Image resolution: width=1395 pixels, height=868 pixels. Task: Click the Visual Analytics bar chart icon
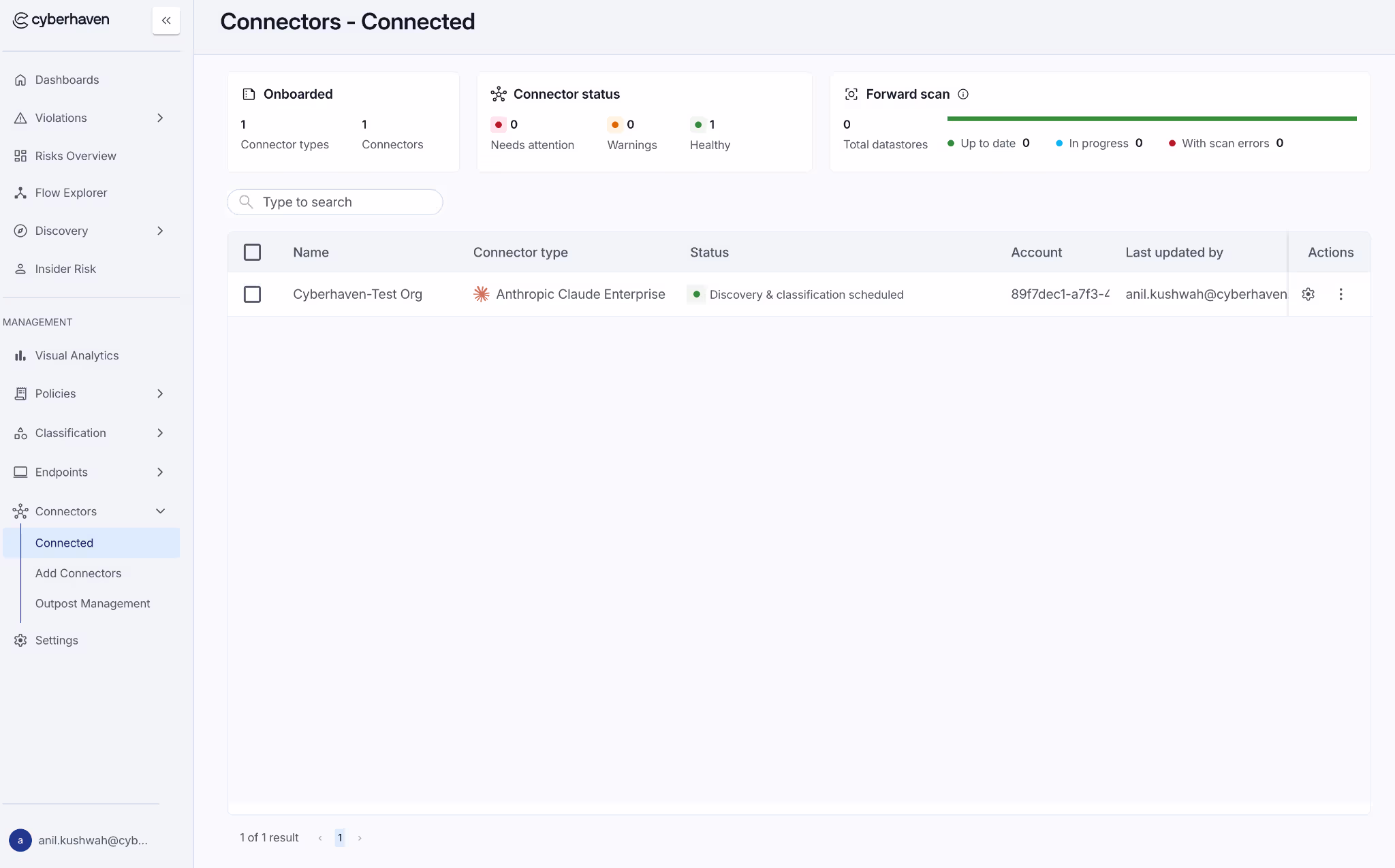coord(20,355)
